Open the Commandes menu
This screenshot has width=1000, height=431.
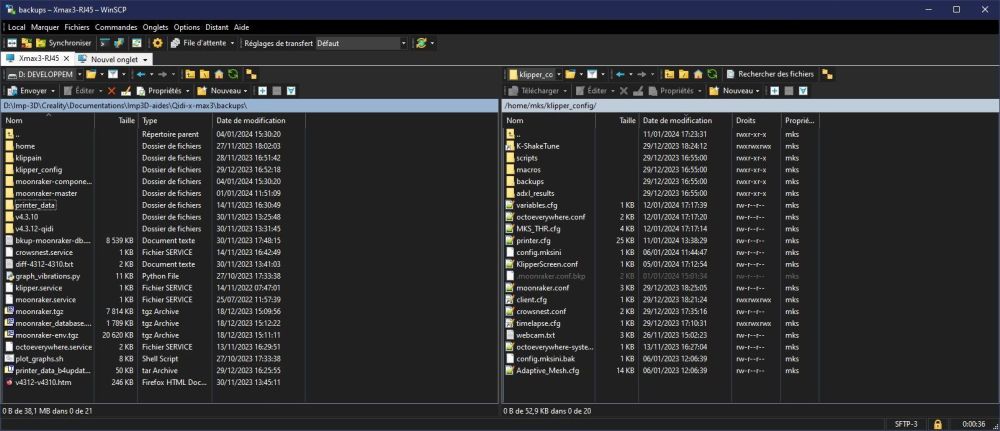tap(116, 27)
